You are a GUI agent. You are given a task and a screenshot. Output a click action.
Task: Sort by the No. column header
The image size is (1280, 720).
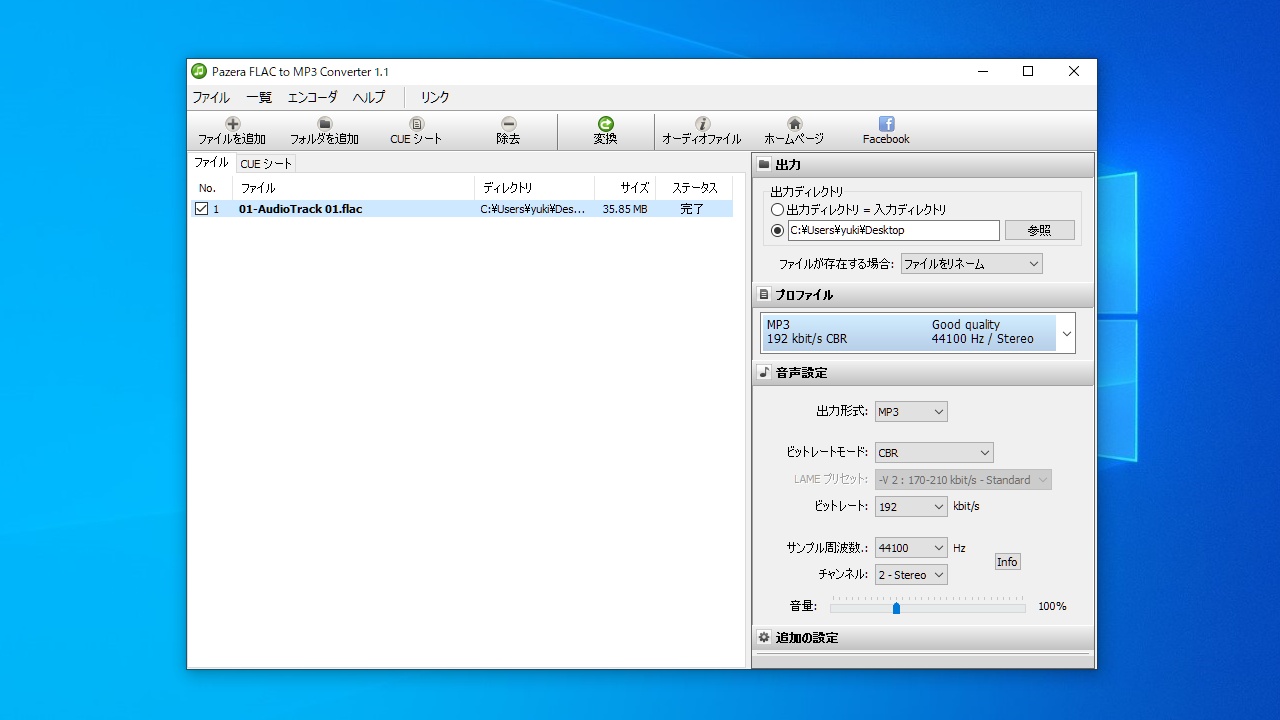coord(211,188)
